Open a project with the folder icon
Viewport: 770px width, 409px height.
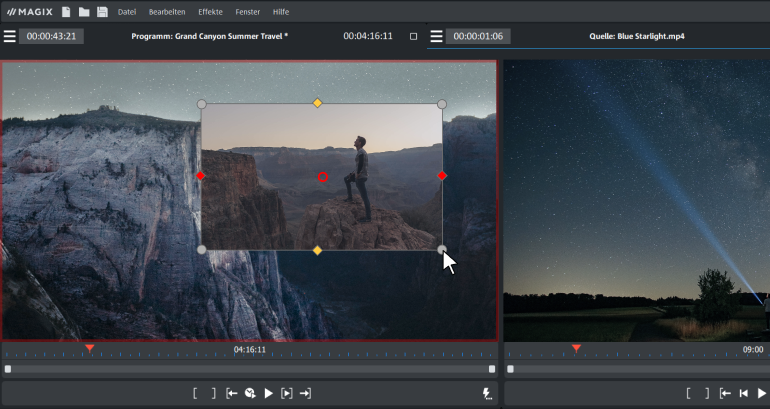[x=84, y=12]
